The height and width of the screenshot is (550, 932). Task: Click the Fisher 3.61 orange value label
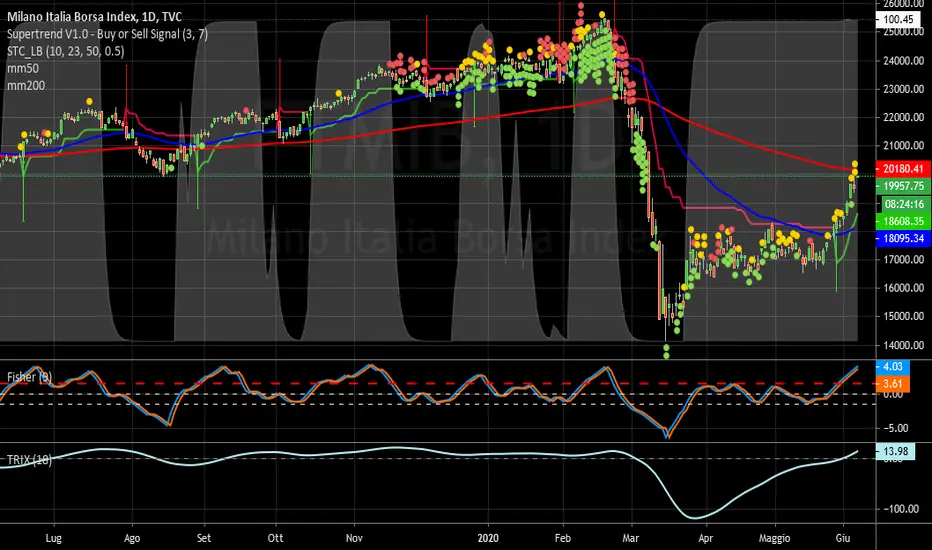[x=892, y=384]
